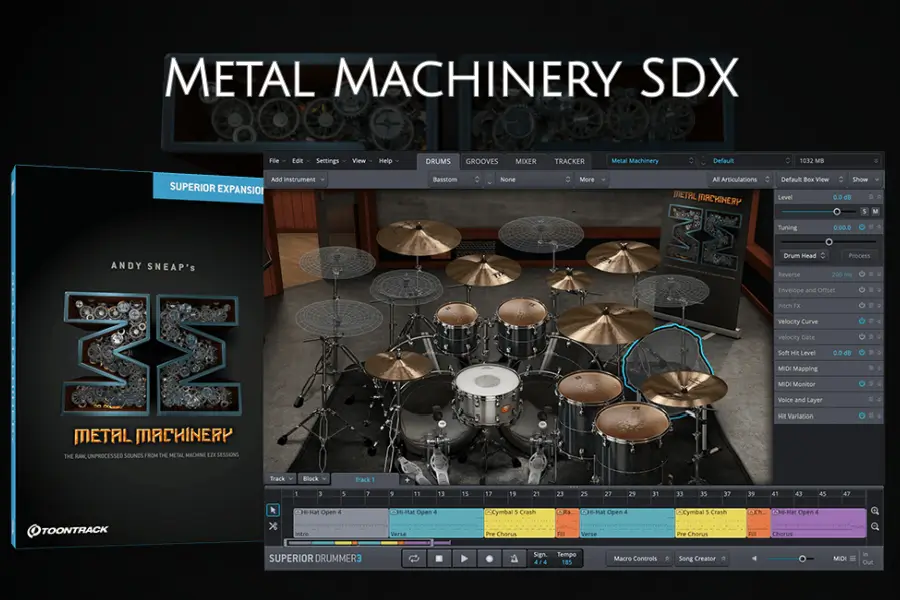Open the Voice and Layer row menu icon
Screen dimensions: 900x600
[x=871, y=400]
